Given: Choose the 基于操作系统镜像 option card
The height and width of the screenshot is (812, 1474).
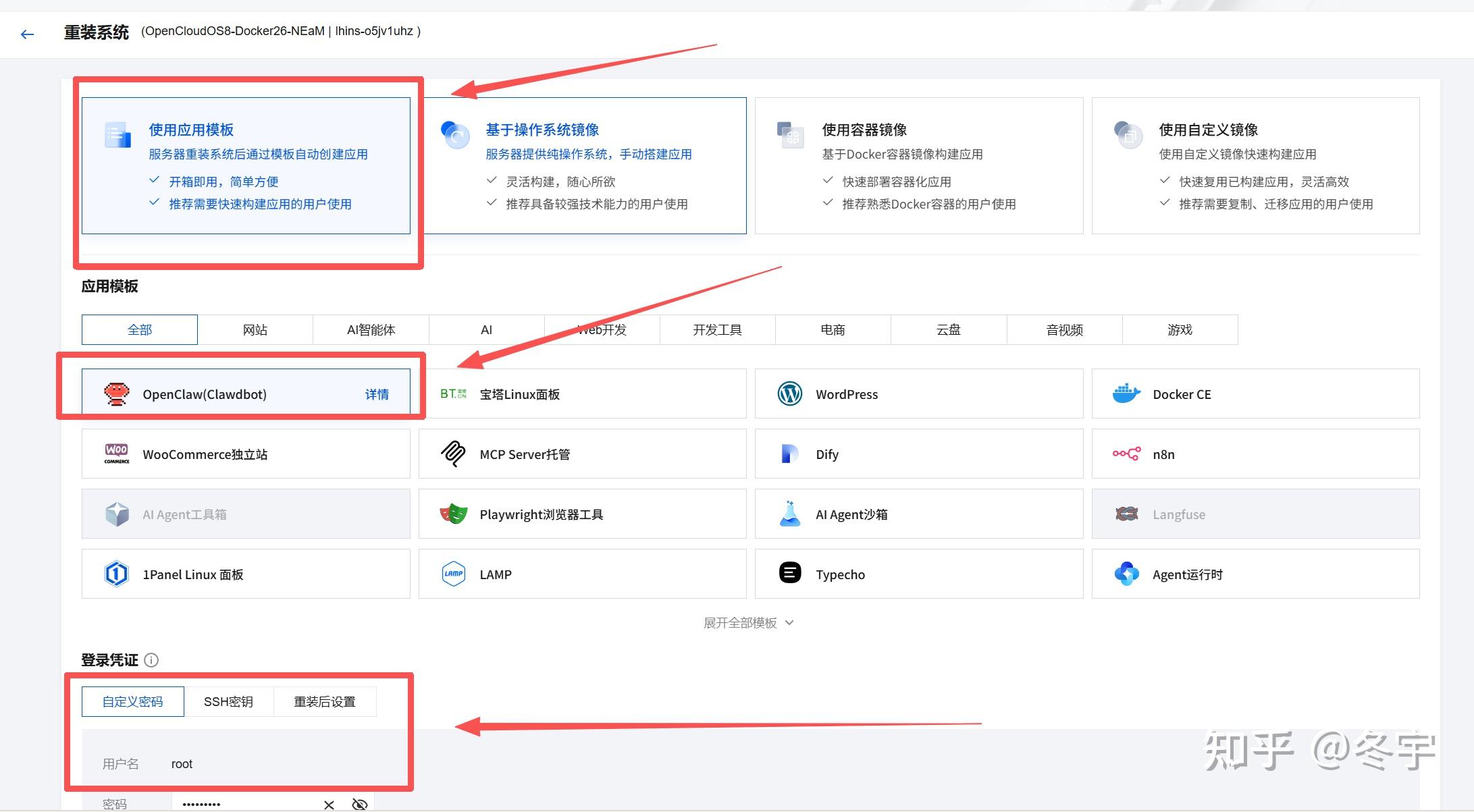Looking at the screenshot, I should tap(585, 165).
